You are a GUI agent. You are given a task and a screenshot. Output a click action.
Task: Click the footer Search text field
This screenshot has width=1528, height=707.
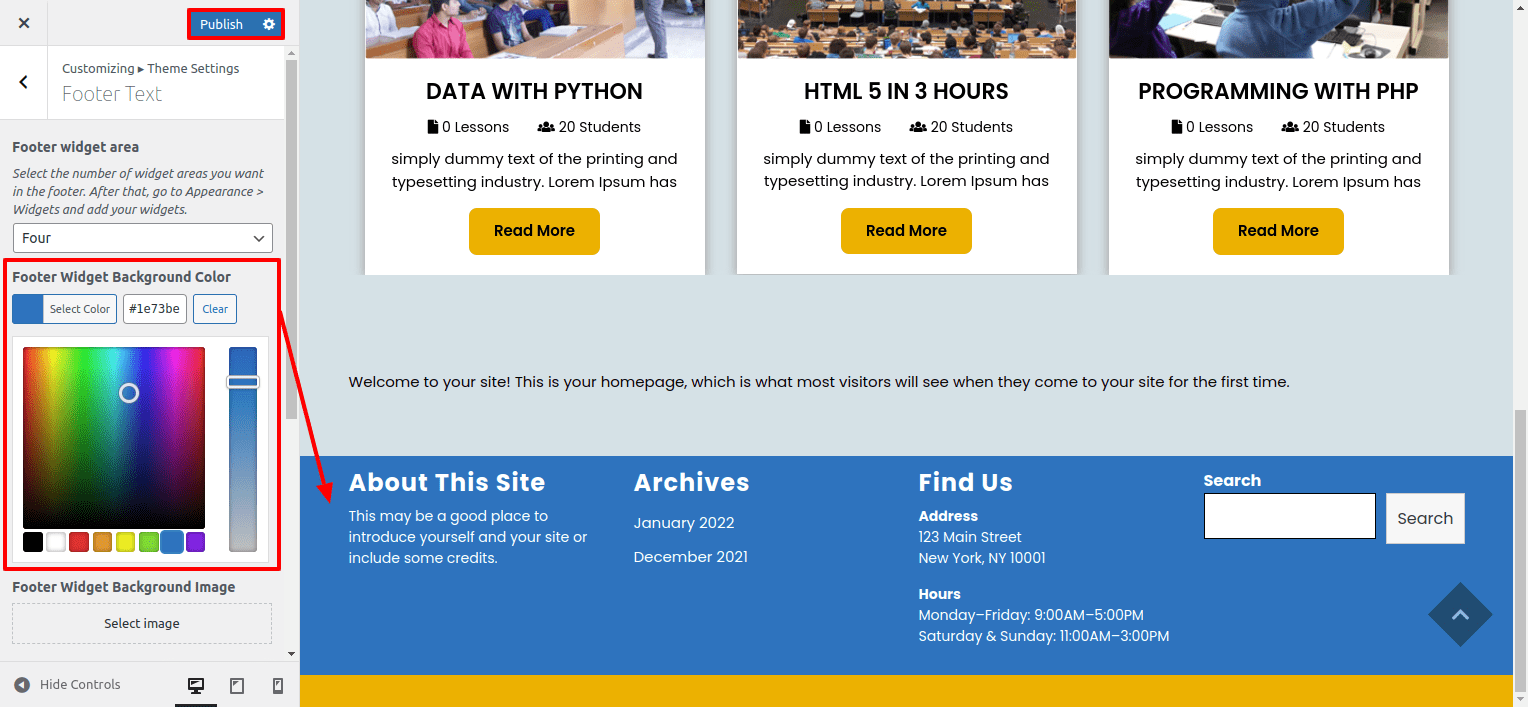1289,516
